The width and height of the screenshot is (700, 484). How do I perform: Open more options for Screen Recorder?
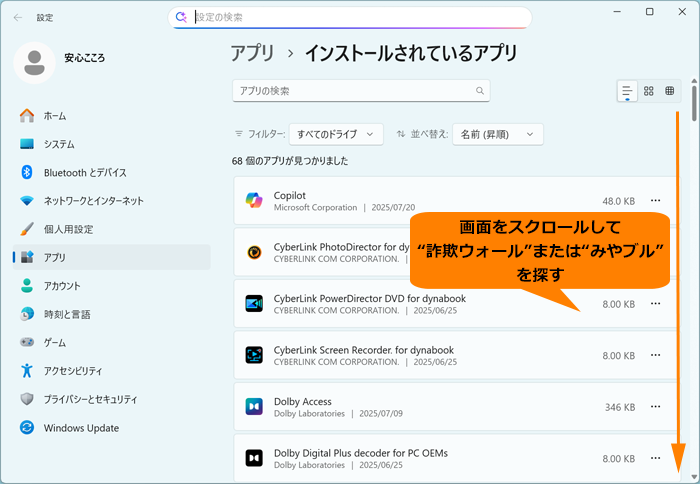(655, 355)
